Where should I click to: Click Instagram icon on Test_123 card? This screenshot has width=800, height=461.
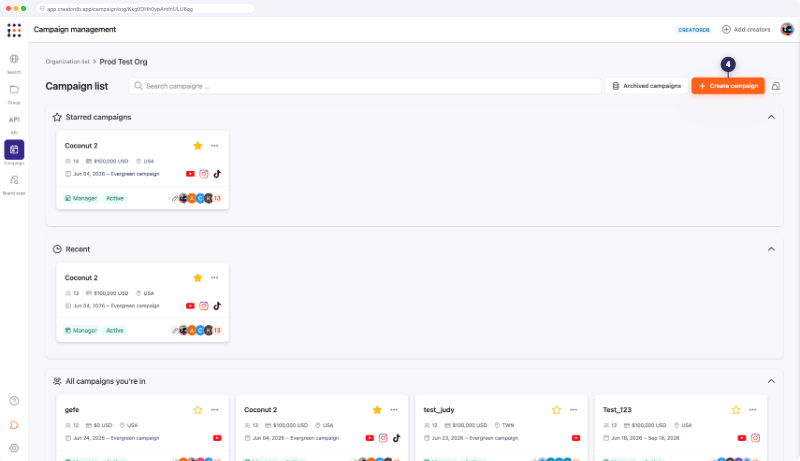pyautogui.click(x=756, y=438)
